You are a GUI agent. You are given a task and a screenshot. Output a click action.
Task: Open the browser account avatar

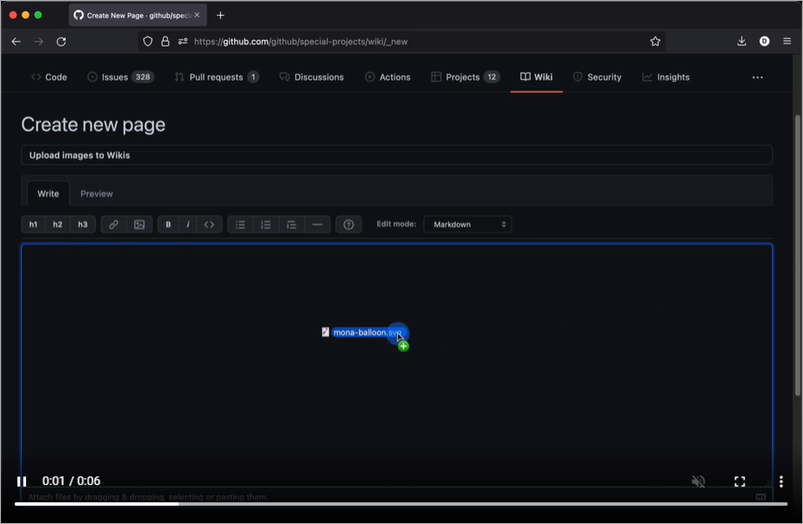coord(764,41)
